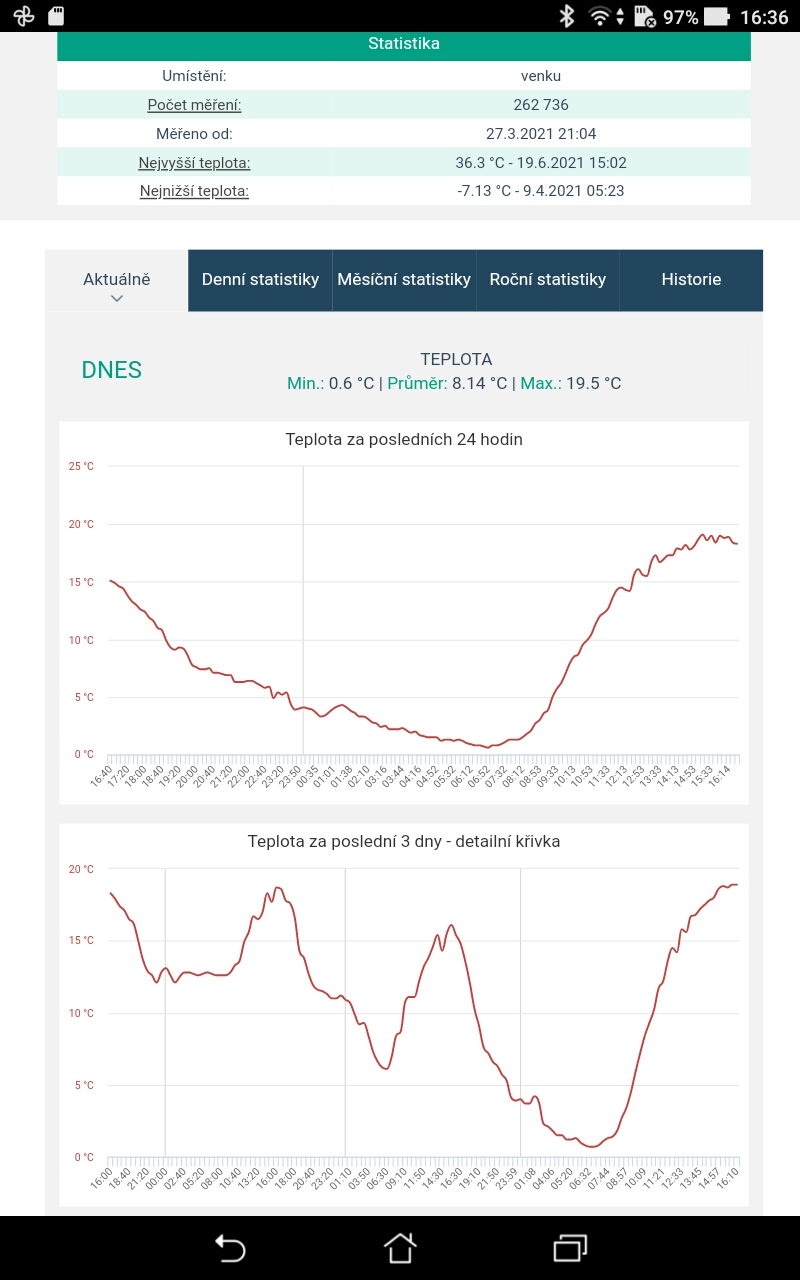Click the Nejnižší teplota link
The image size is (800, 1280).
[194, 190]
